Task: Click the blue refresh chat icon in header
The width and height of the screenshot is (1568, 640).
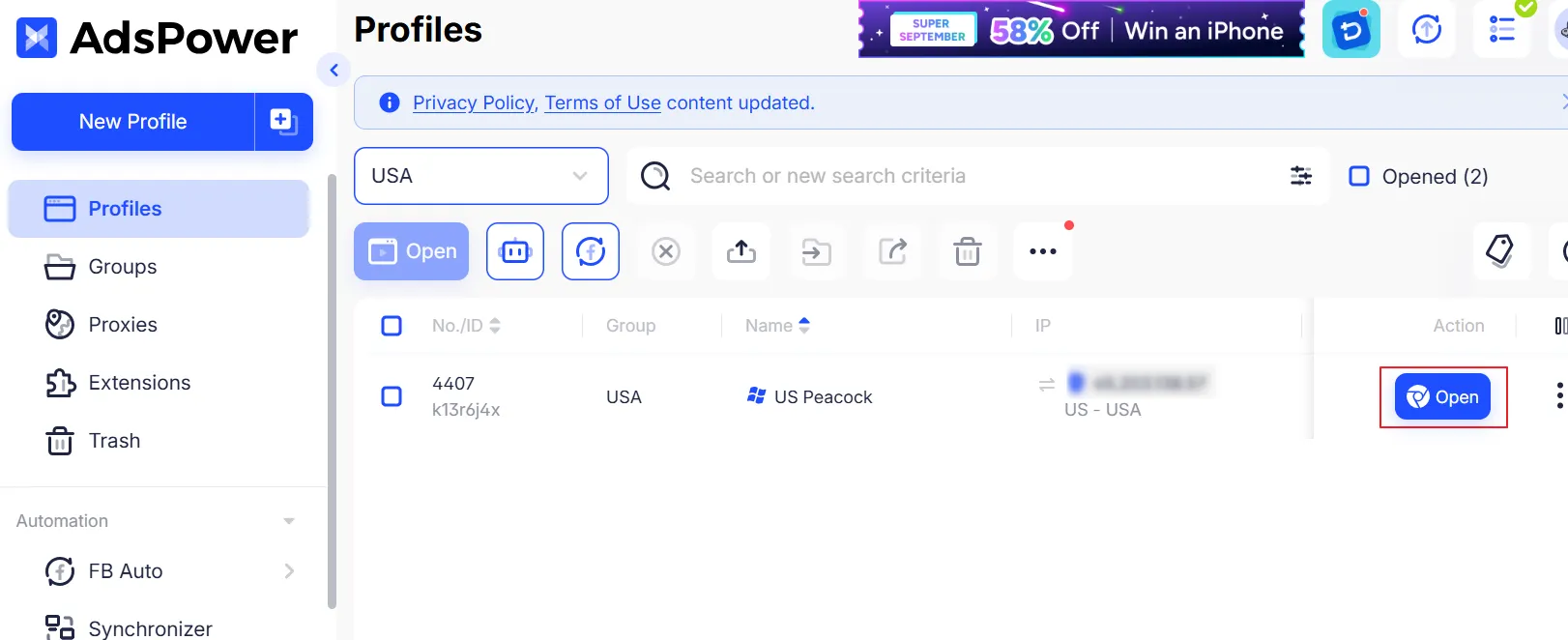Action: (x=1351, y=30)
